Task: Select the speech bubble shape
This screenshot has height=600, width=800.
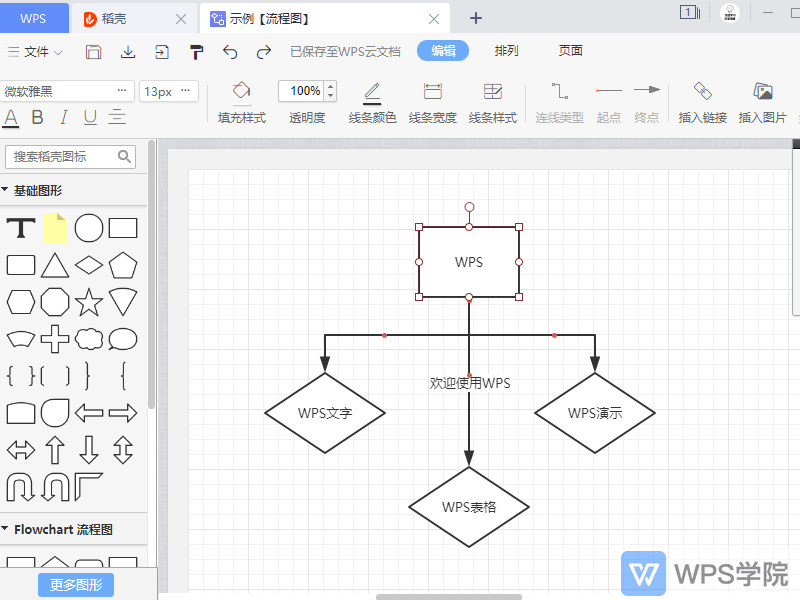Action: click(123, 339)
